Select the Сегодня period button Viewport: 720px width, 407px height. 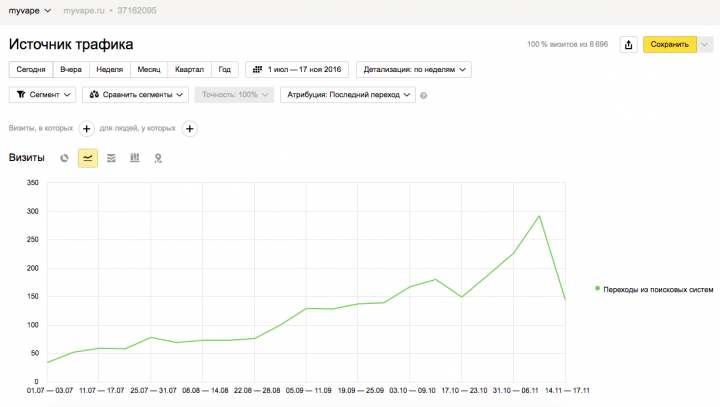(x=31, y=69)
